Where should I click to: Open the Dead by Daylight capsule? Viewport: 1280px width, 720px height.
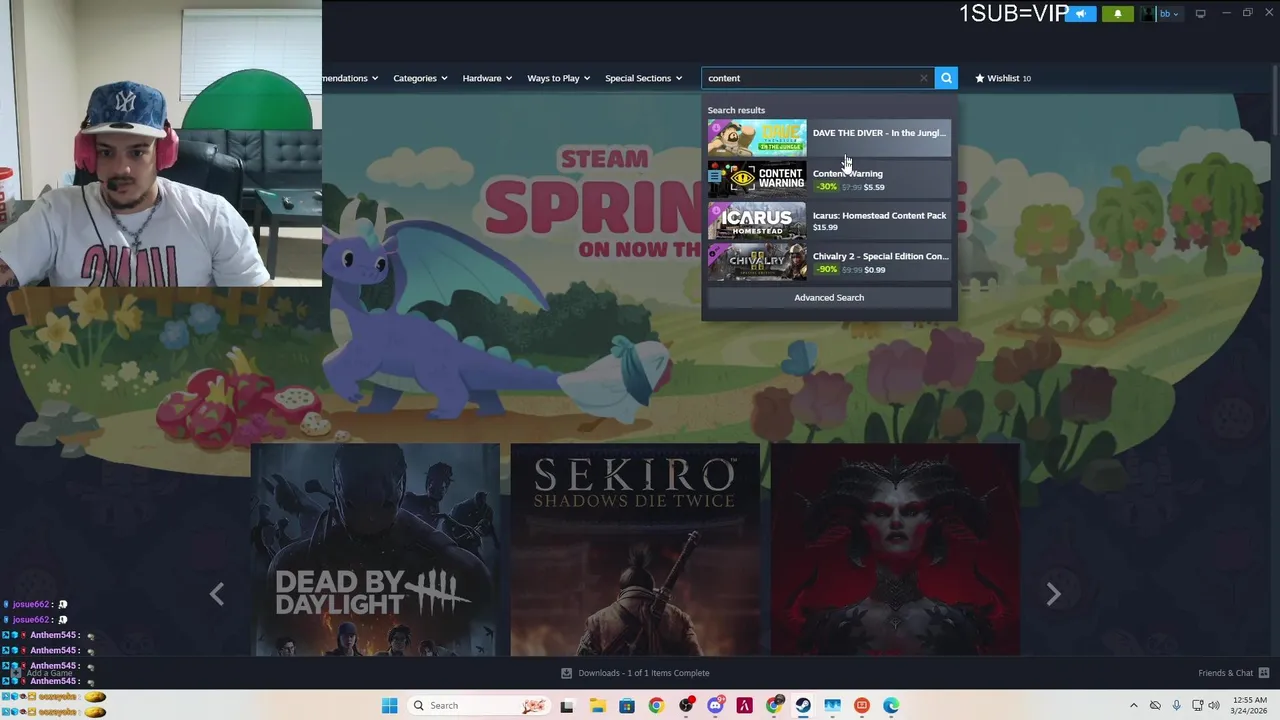point(375,549)
